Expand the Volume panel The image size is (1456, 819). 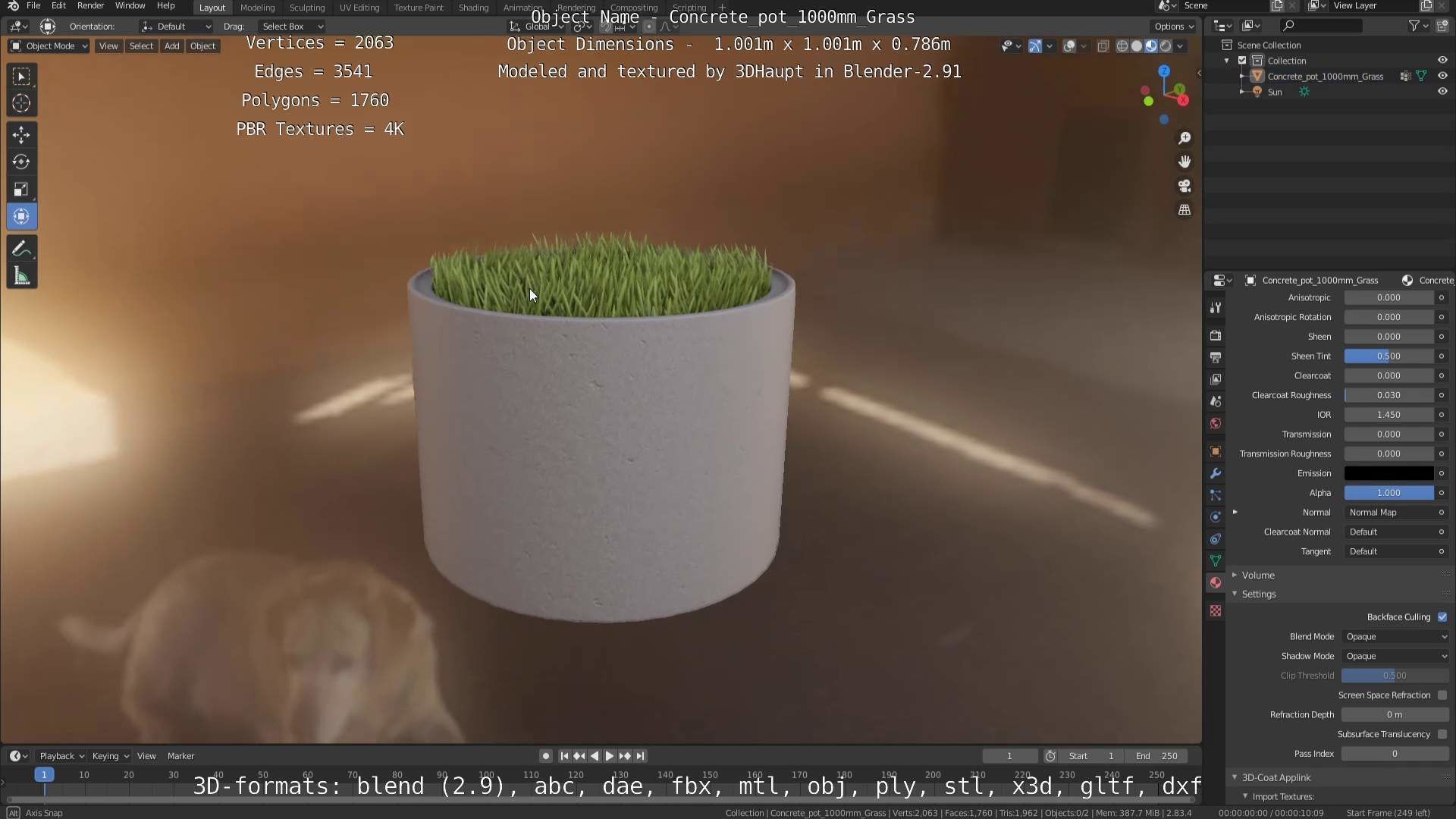coord(1258,576)
